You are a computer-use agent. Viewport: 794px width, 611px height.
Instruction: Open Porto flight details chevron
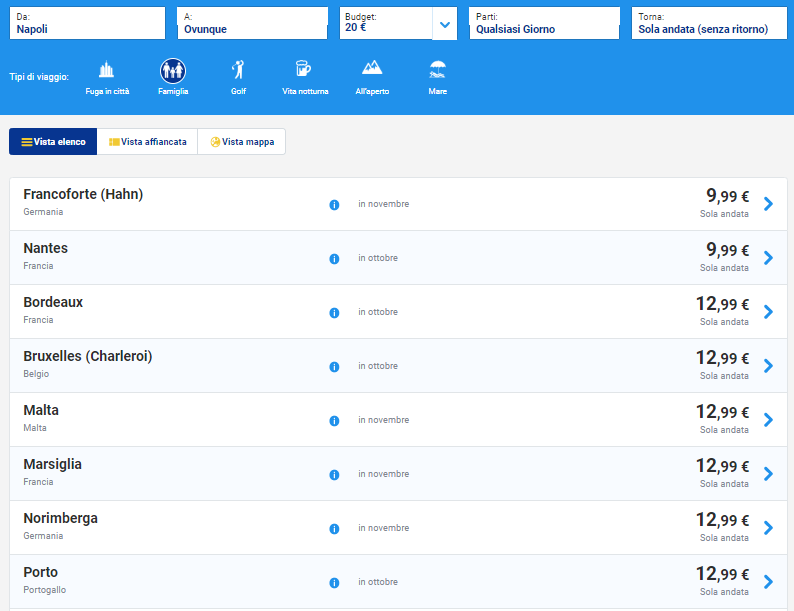[768, 582]
